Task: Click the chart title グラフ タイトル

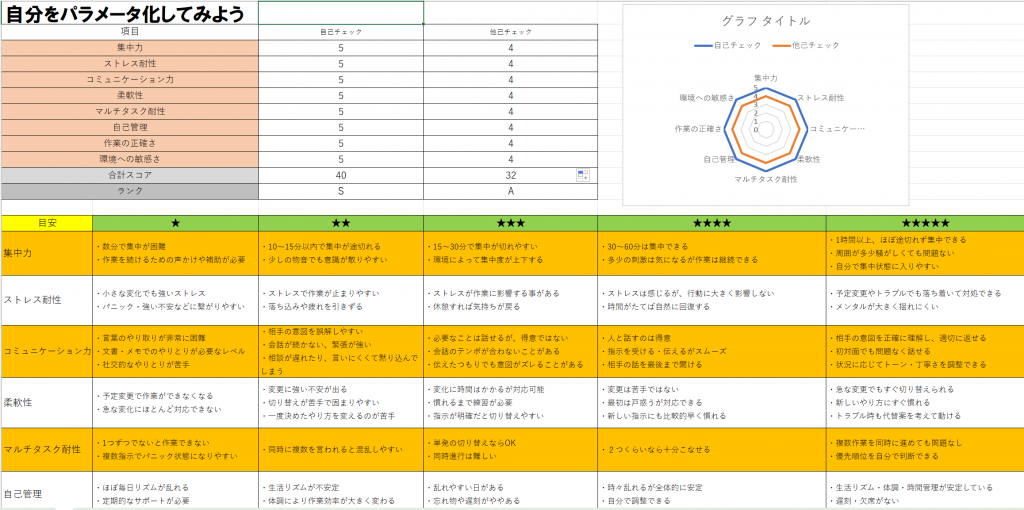Action: pos(765,21)
